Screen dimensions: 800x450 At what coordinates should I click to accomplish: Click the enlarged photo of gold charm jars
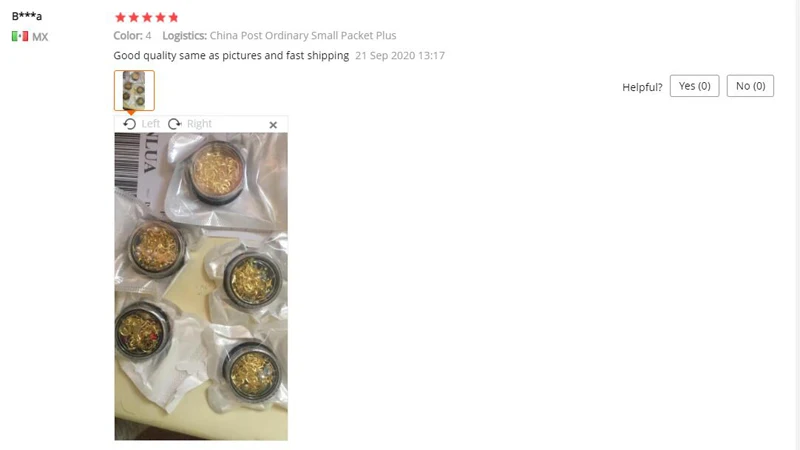pyautogui.click(x=201, y=286)
